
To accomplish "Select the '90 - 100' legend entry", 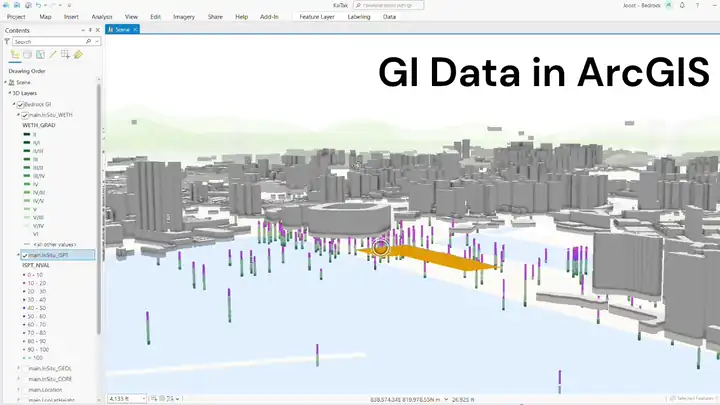I will point(38,349).
